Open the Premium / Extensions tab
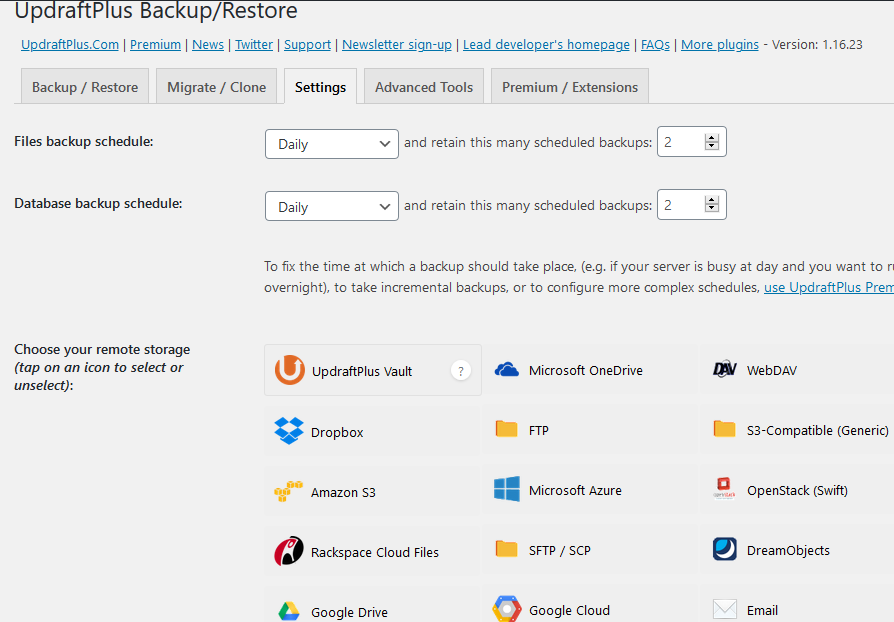This screenshot has height=622, width=894. click(x=570, y=87)
